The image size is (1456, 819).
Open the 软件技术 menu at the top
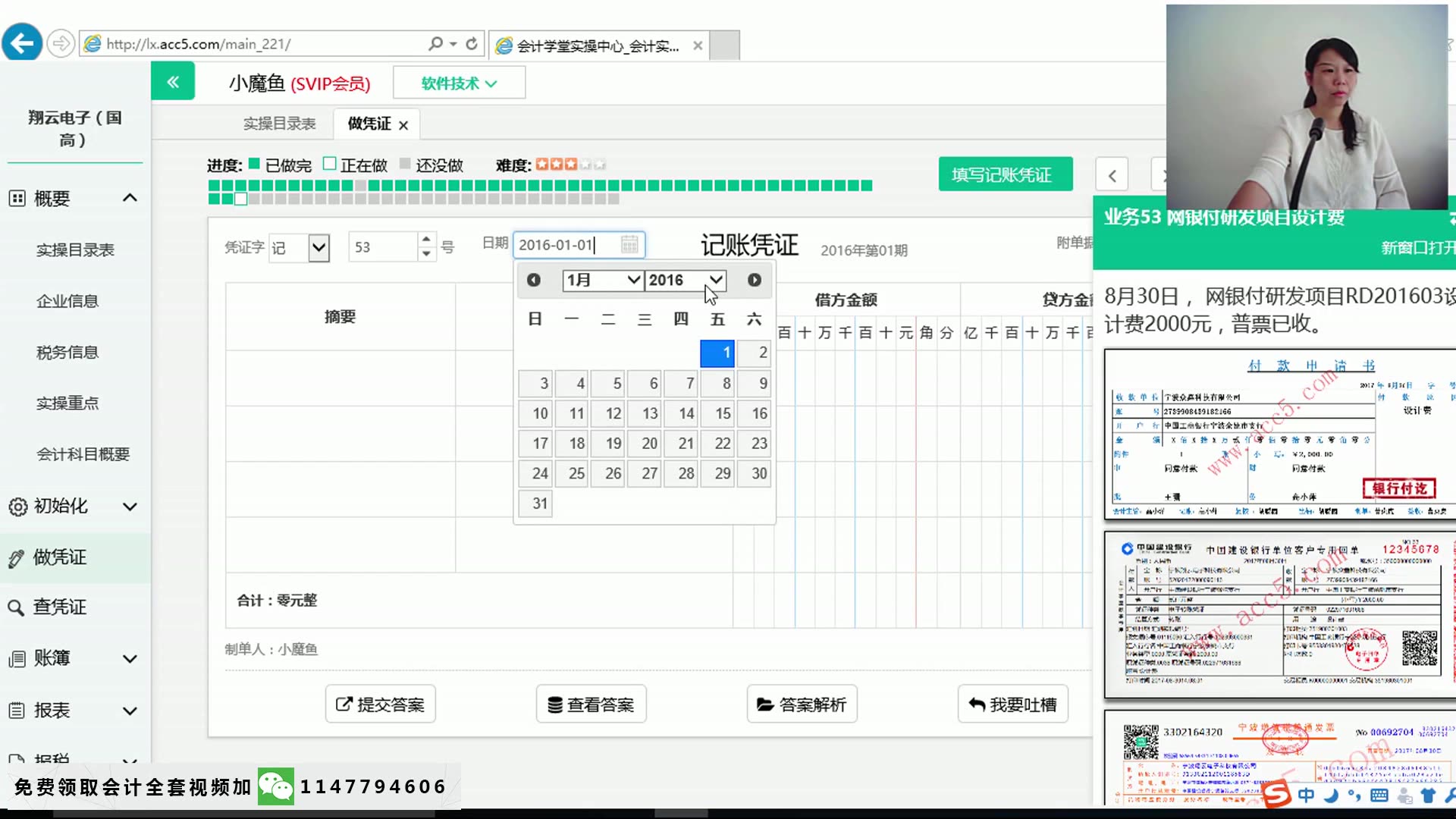click(458, 83)
